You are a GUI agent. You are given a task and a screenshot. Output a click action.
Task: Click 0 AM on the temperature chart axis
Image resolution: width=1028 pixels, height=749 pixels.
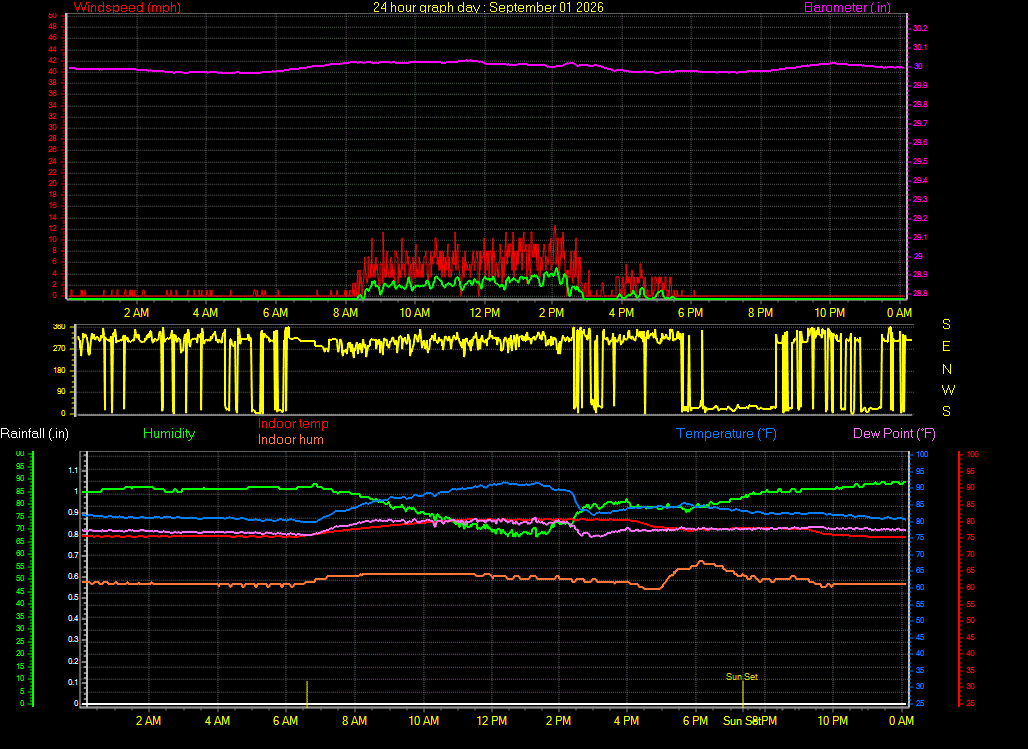[x=901, y=721]
